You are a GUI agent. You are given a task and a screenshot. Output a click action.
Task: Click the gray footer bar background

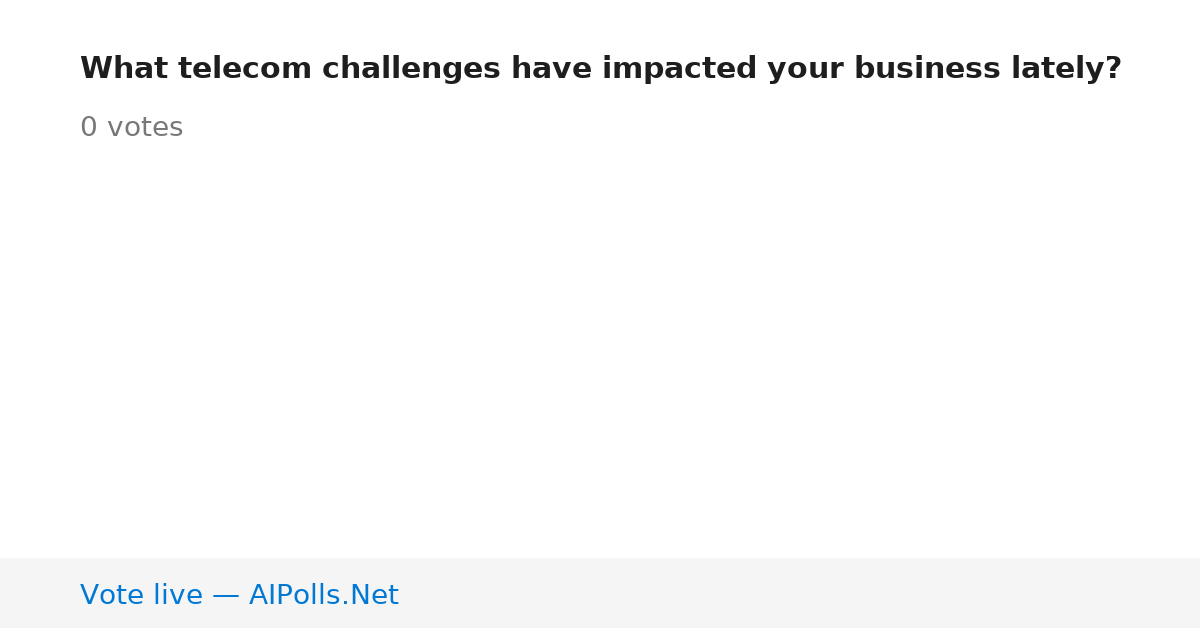tap(800, 593)
